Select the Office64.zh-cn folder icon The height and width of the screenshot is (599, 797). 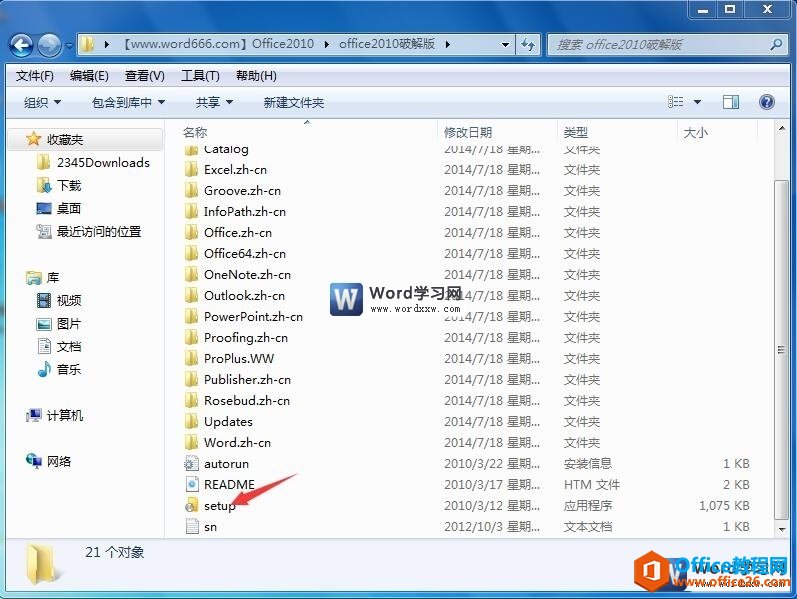click(191, 254)
